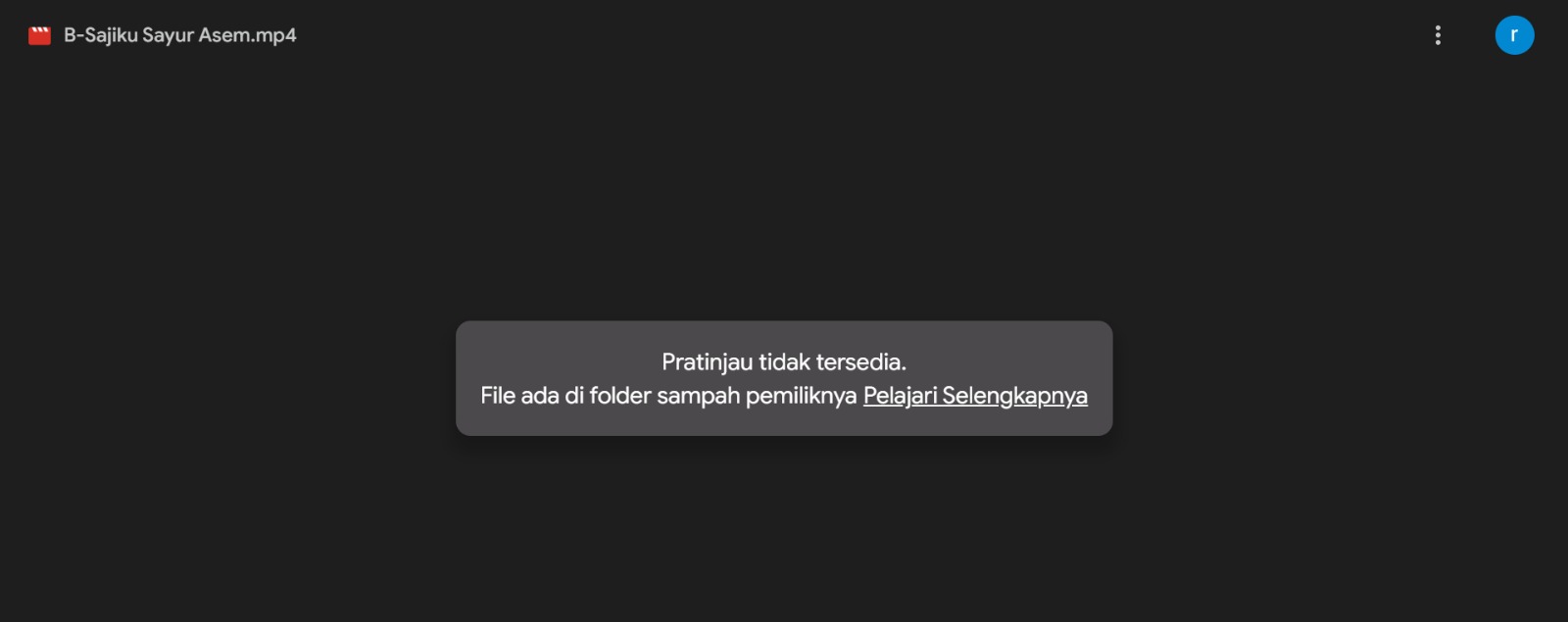Click 'File ada di folder sampah pemiliknya' text
Viewport: 1568px width, 622px height.
[x=668, y=396]
